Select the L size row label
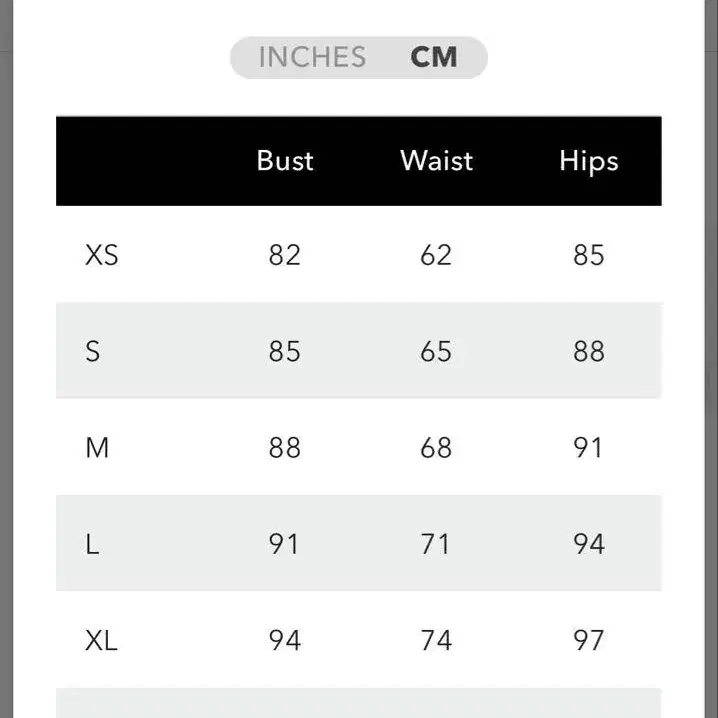This screenshot has width=718, height=718. (x=92, y=544)
